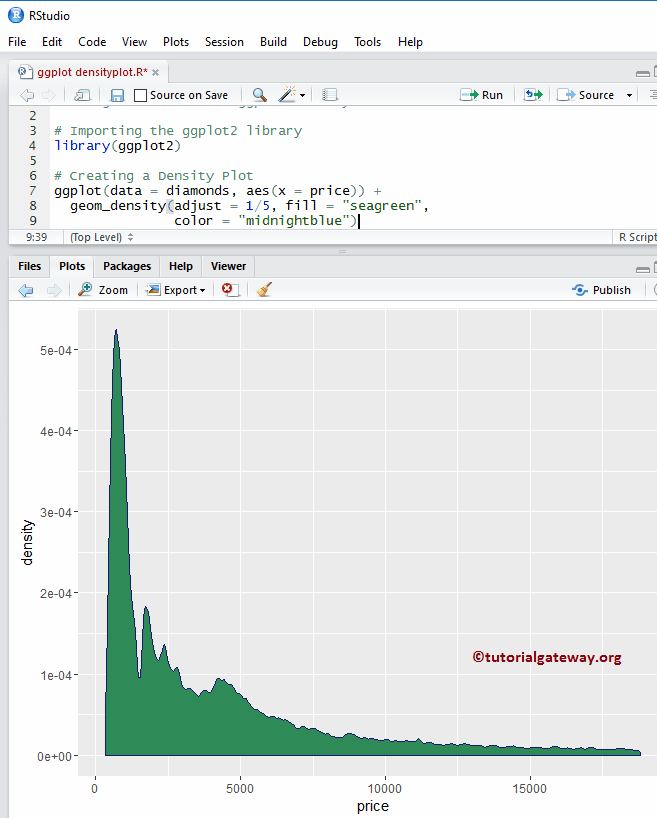Image resolution: width=657 pixels, height=818 pixels.
Task: Click the '# Creating a Density Plot' comment
Action: [153, 176]
